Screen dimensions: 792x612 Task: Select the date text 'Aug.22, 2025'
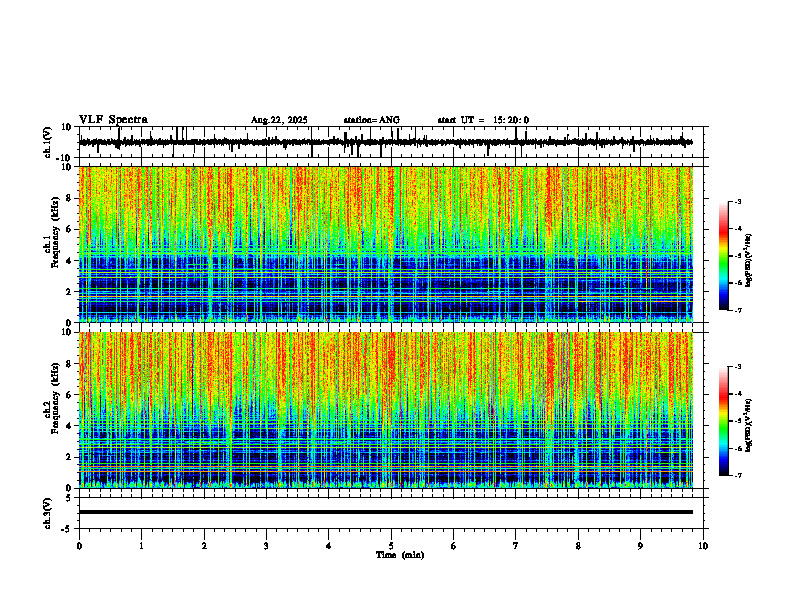[279, 120]
